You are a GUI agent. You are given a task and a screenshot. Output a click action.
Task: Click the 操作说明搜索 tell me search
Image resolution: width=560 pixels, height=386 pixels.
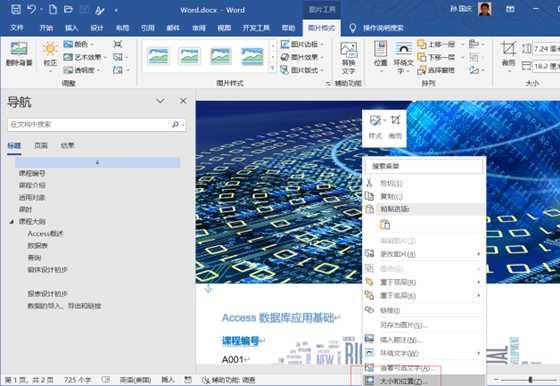pyautogui.click(x=383, y=28)
